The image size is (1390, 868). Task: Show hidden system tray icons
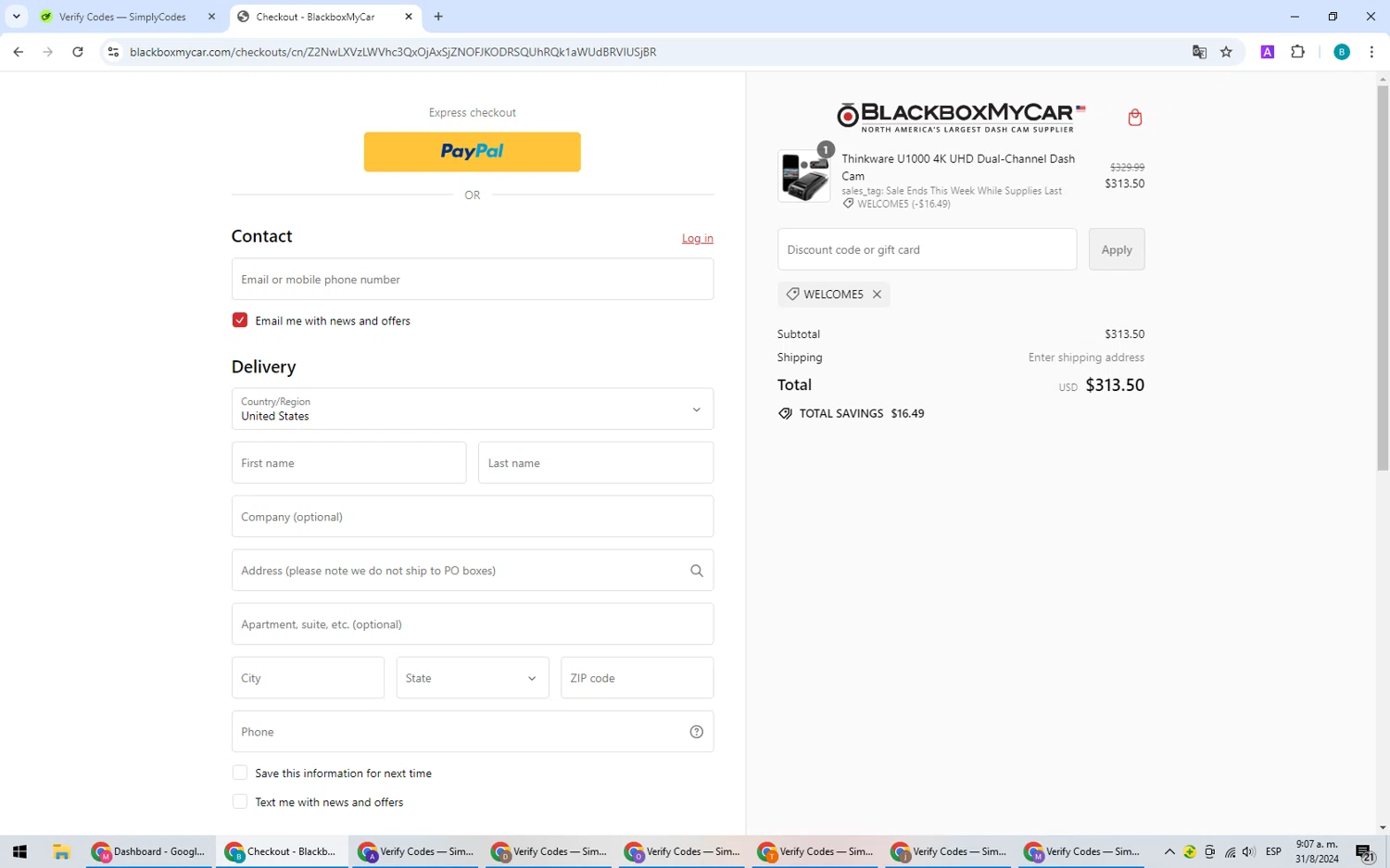1169,851
